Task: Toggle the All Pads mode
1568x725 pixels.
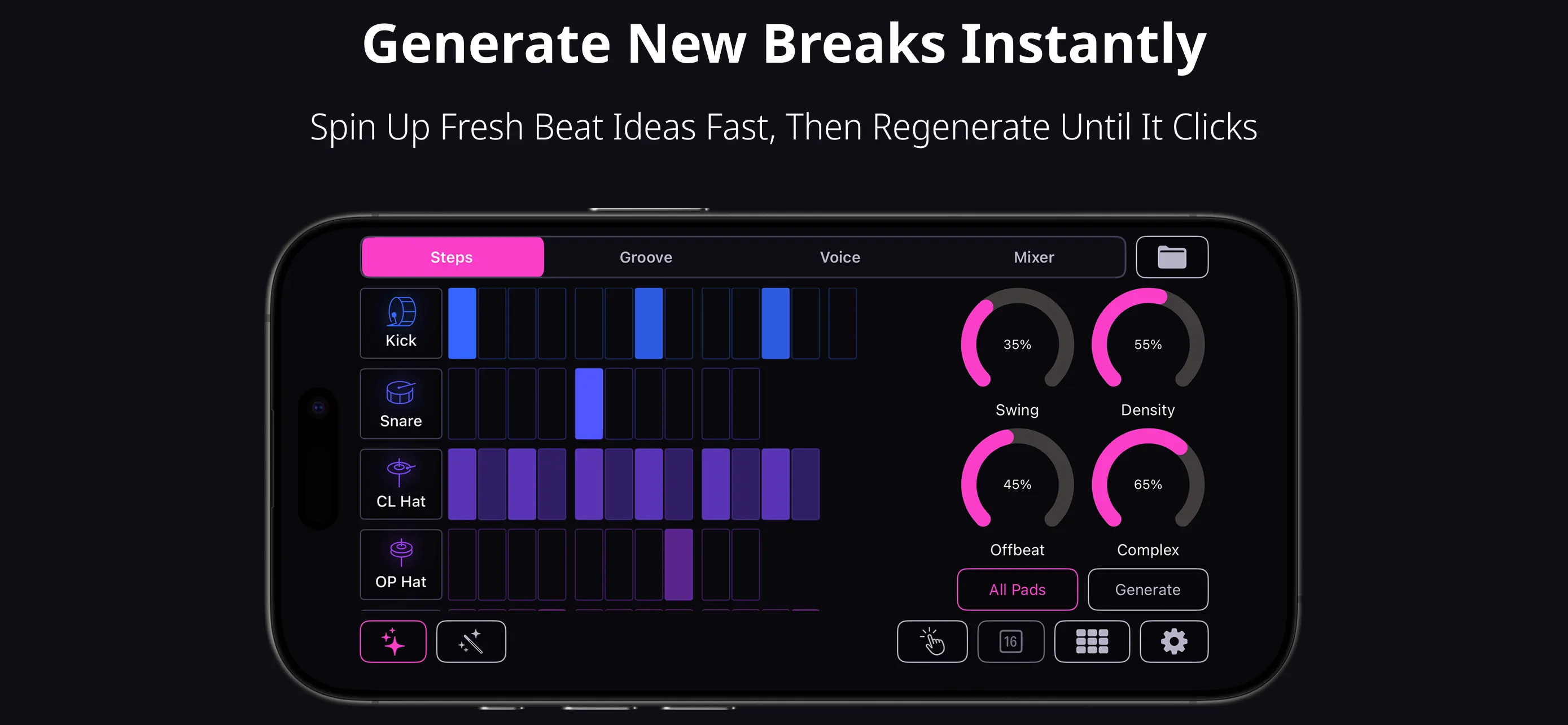Action: coord(1017,589)
